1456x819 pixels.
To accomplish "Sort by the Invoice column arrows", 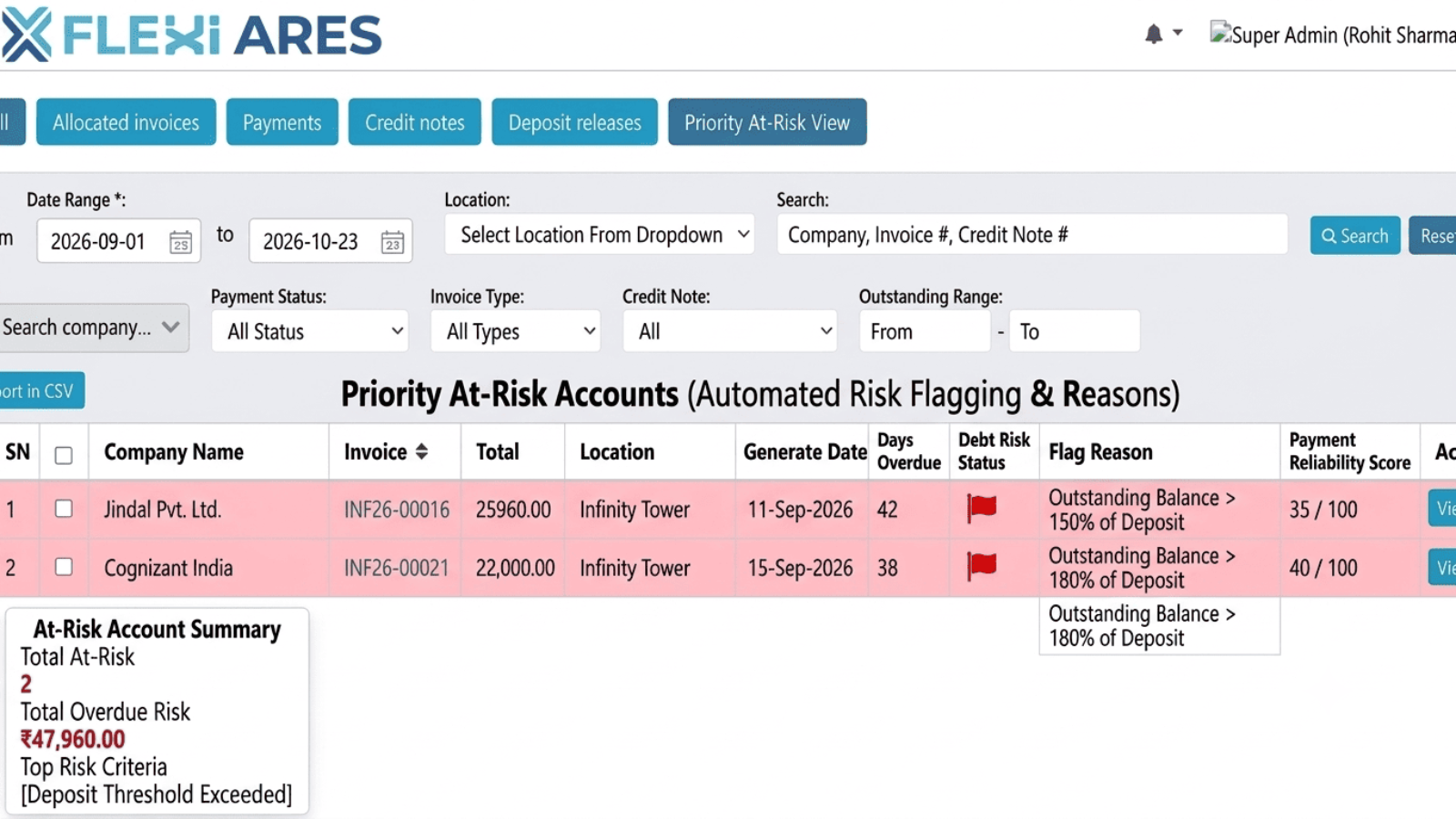I will pos(421,451).
